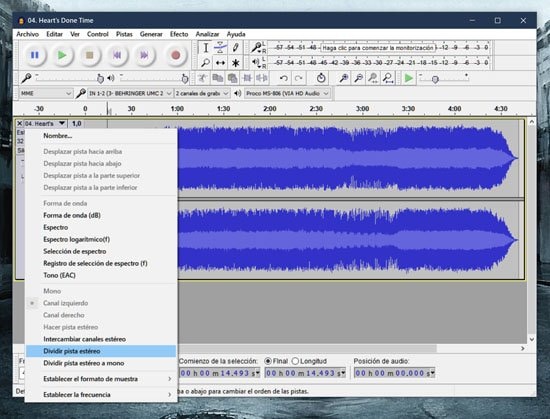This screenshot has height=419, width=550.
Task: Close the track with its X button
Action: (x=20, y=123)
